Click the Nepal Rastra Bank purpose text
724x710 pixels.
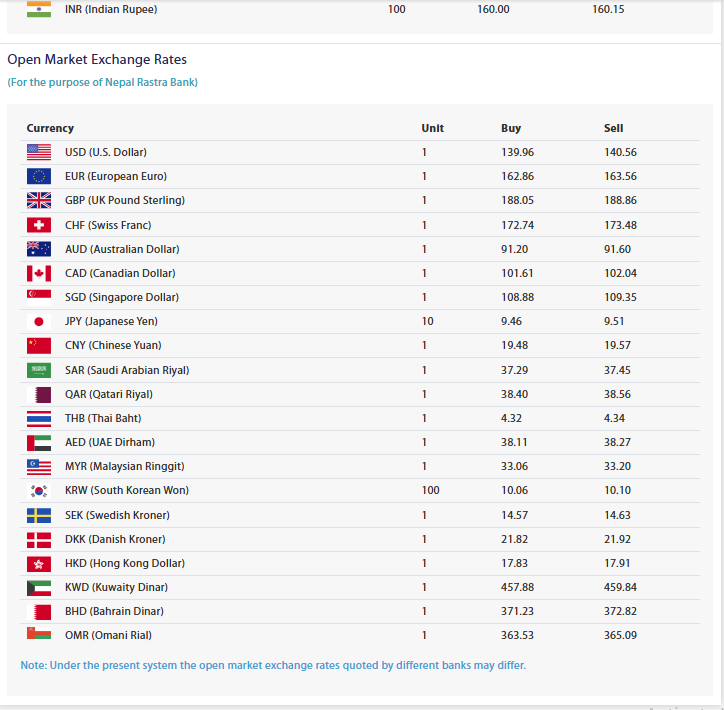103,82
